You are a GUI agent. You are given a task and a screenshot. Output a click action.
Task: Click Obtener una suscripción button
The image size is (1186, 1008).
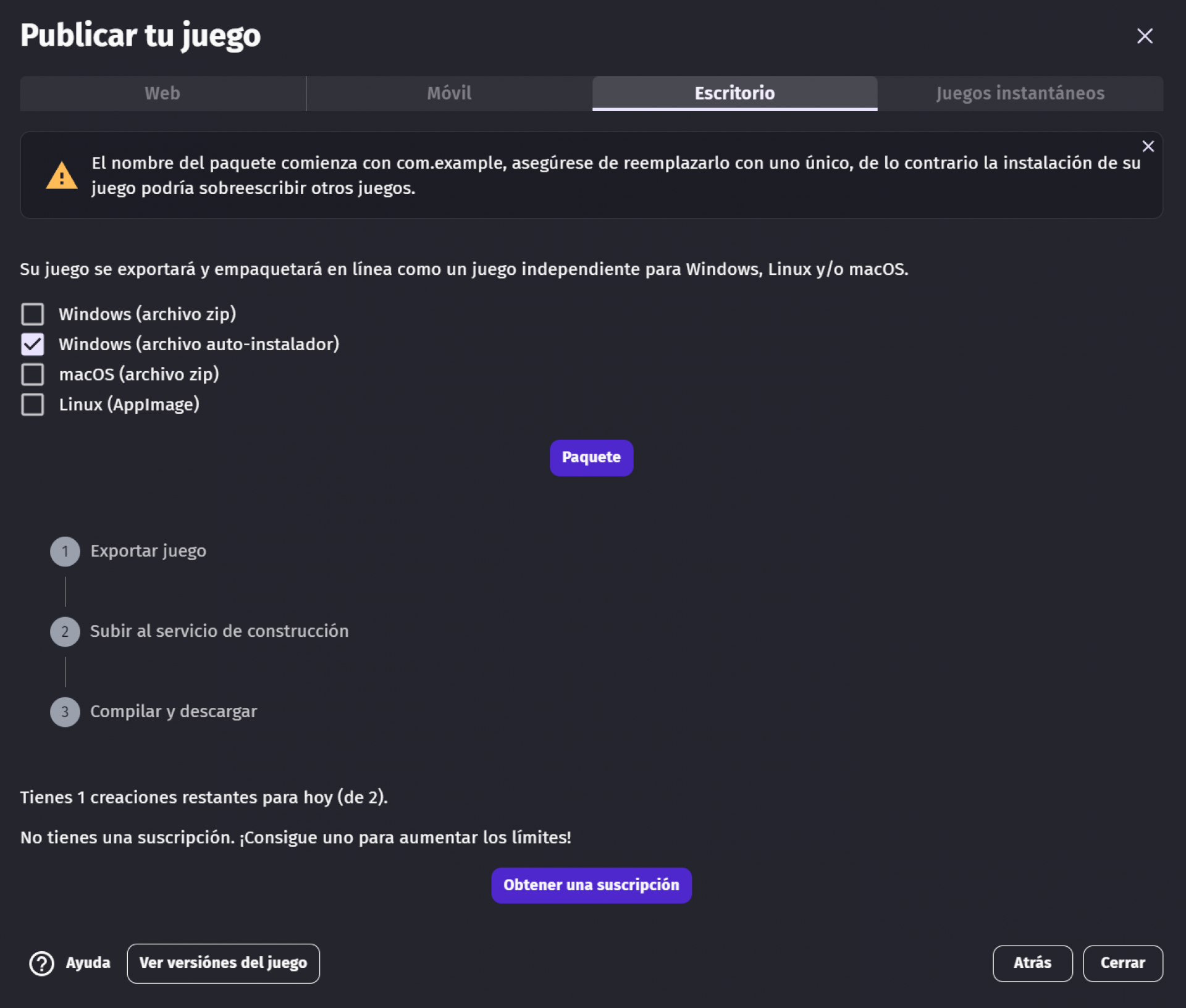tap(591, 885)
